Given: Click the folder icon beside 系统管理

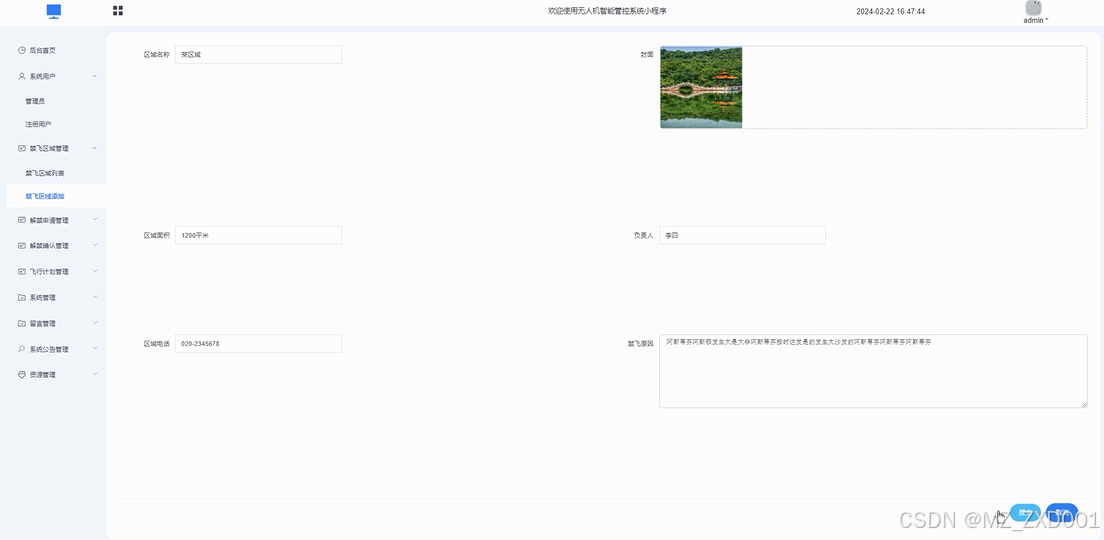Looking at the screenshot, I should click(22, 298).
